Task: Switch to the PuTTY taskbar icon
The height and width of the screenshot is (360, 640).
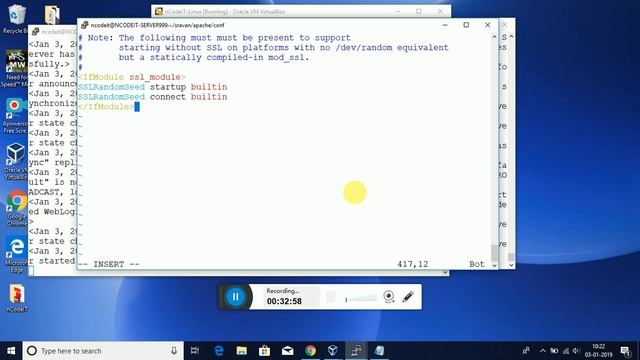Action: coord(356,351)
